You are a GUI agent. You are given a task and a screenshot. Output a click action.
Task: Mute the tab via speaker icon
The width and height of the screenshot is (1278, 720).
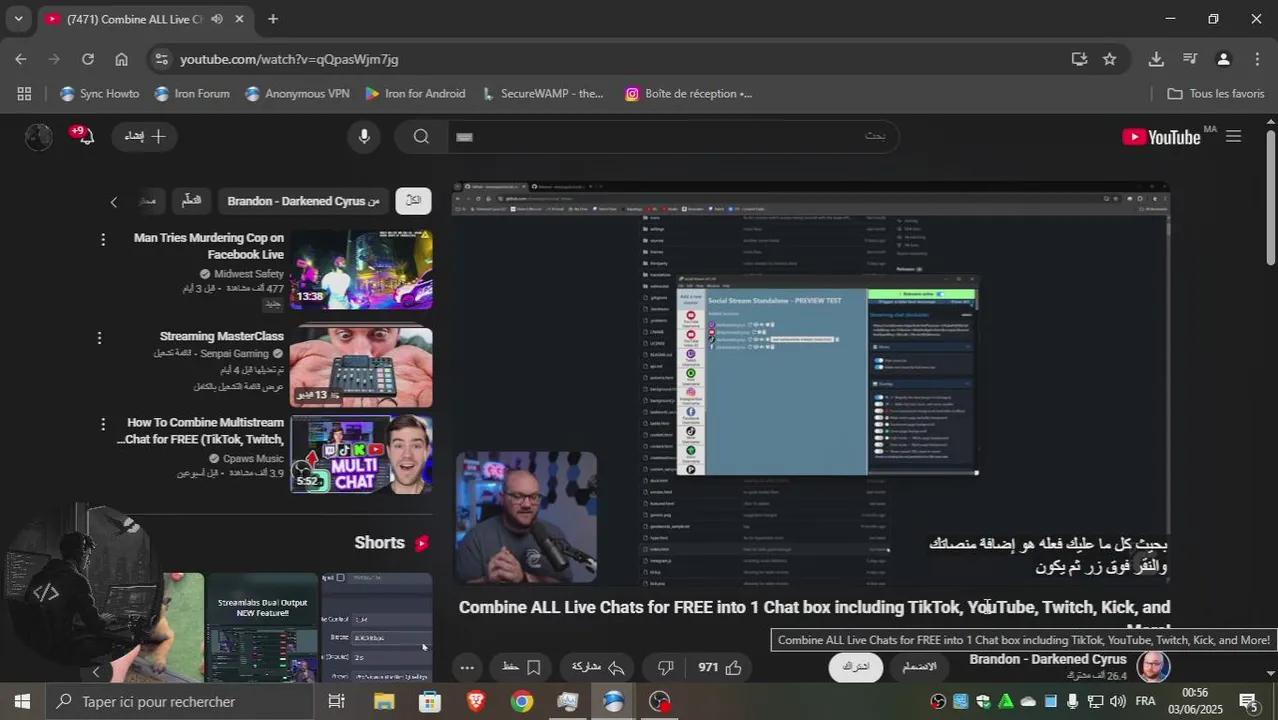click(x=217, y=19)
